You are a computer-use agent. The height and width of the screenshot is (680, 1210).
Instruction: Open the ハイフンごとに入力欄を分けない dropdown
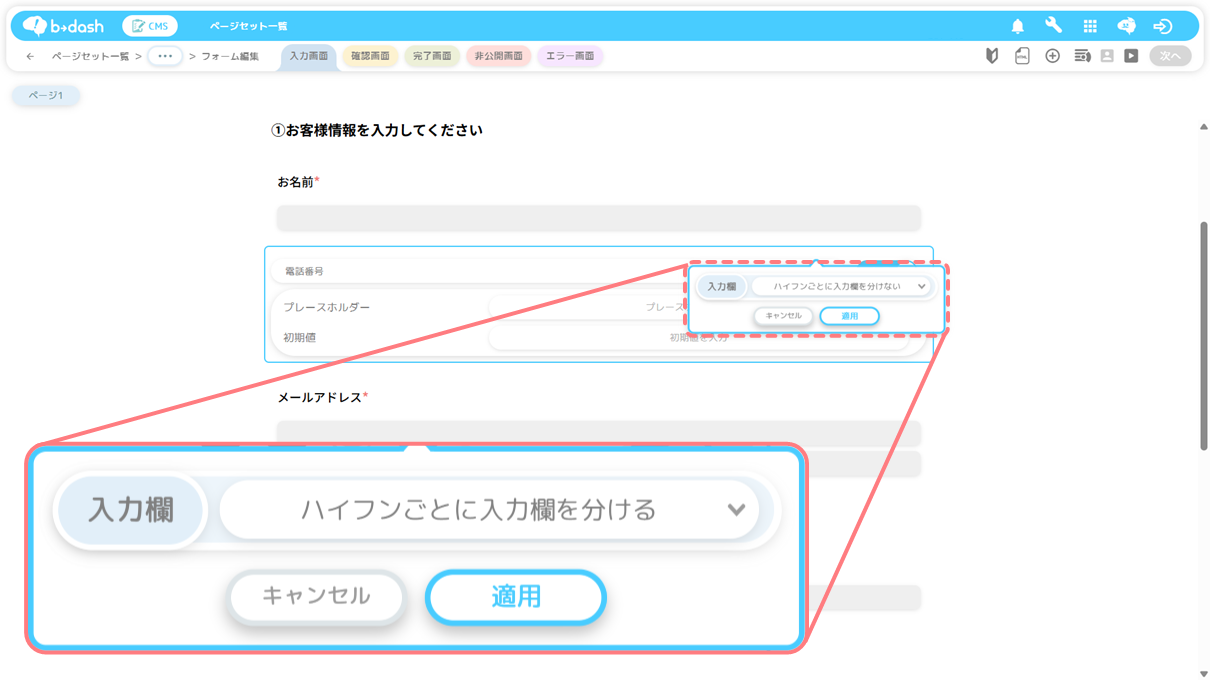point(842,287)
